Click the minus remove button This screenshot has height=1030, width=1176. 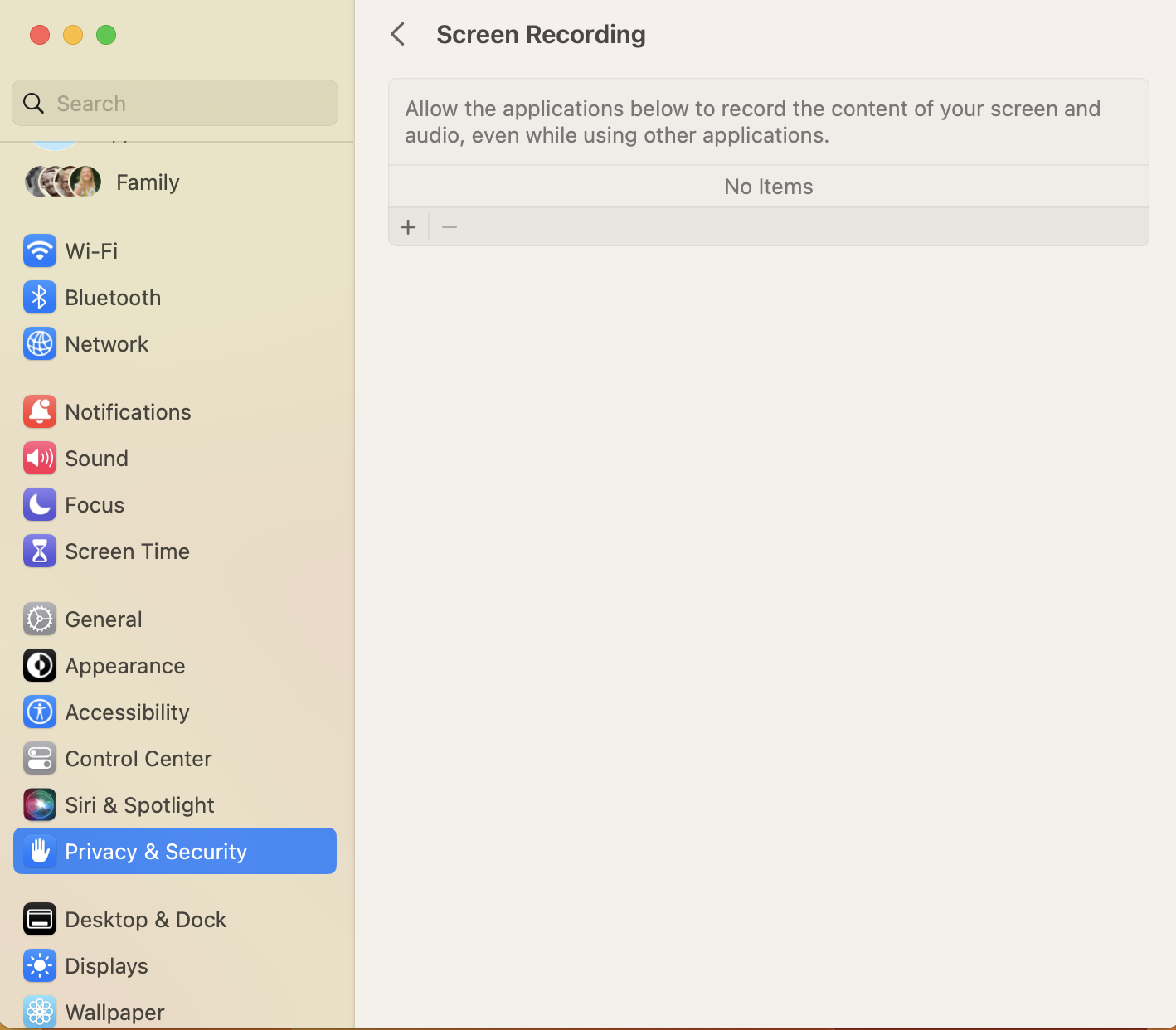(x=450, y=227)
